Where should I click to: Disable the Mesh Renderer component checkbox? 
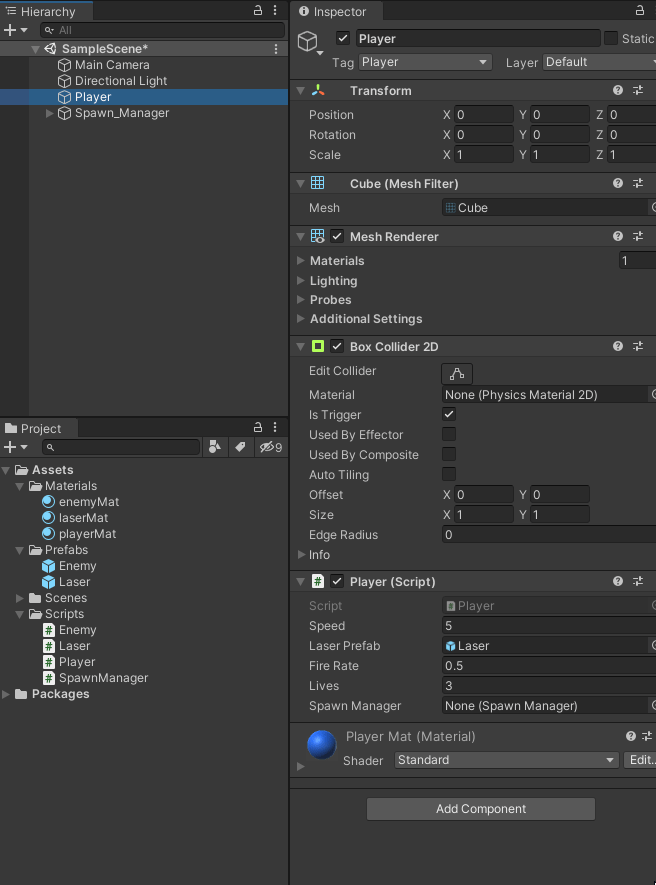[337, 236]
